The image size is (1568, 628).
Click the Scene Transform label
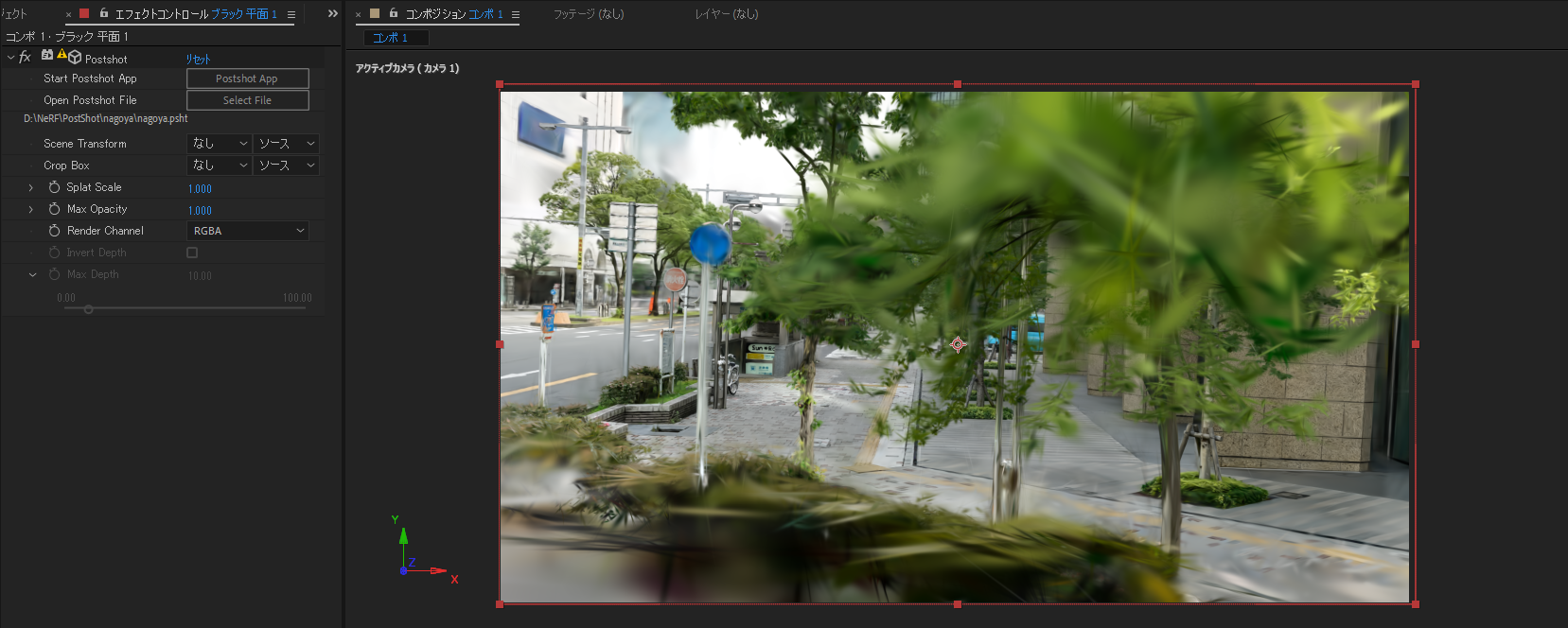85,144
